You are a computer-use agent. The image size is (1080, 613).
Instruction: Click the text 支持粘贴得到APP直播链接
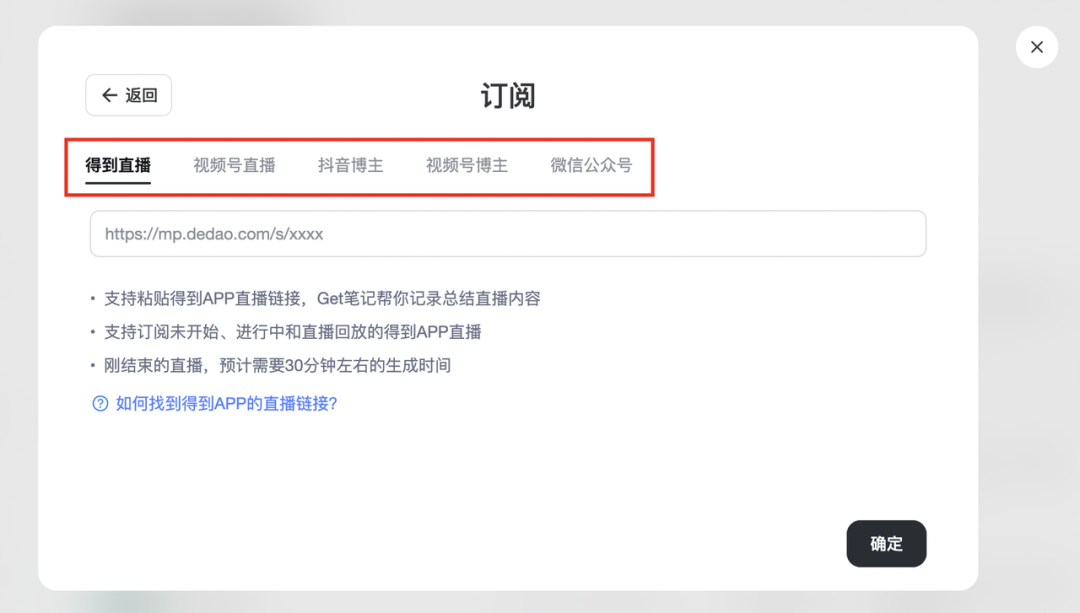(203, 299)
